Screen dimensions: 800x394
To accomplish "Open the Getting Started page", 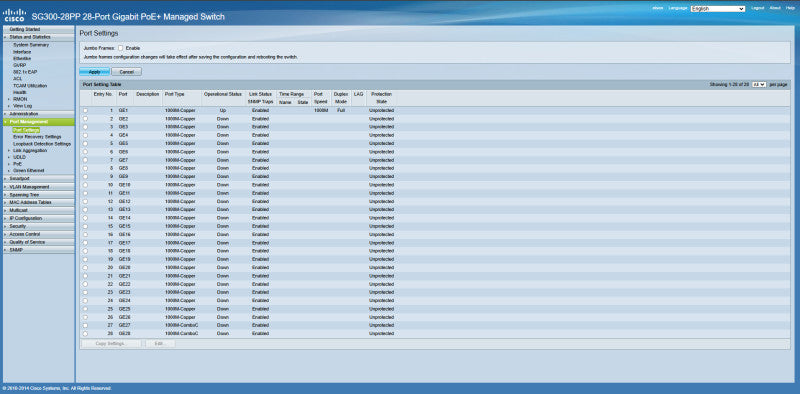I will pyautogui.click(x=38, y=30).
